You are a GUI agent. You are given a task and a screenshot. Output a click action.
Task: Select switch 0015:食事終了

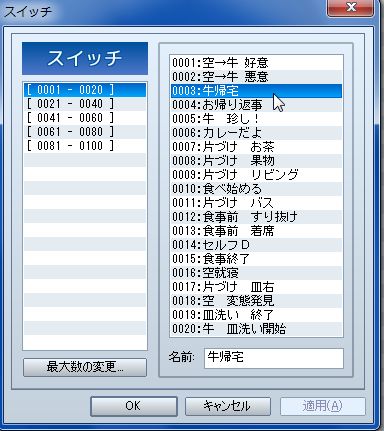click(x=256, y=259)
